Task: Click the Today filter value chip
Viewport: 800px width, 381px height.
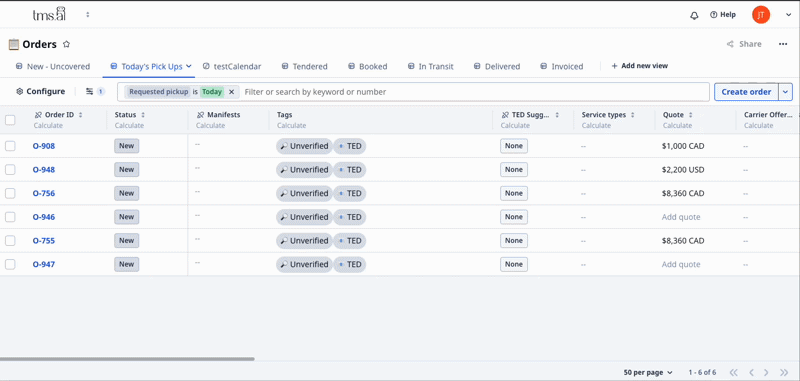Action: click(212, 92)
